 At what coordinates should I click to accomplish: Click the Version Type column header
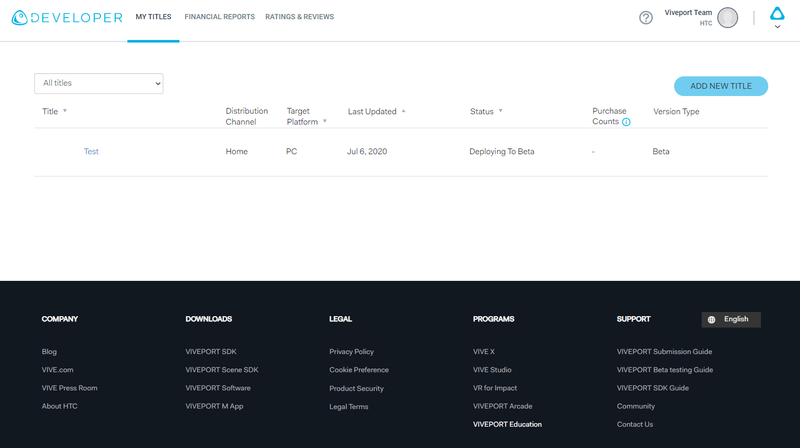click(x=676, y=111)
